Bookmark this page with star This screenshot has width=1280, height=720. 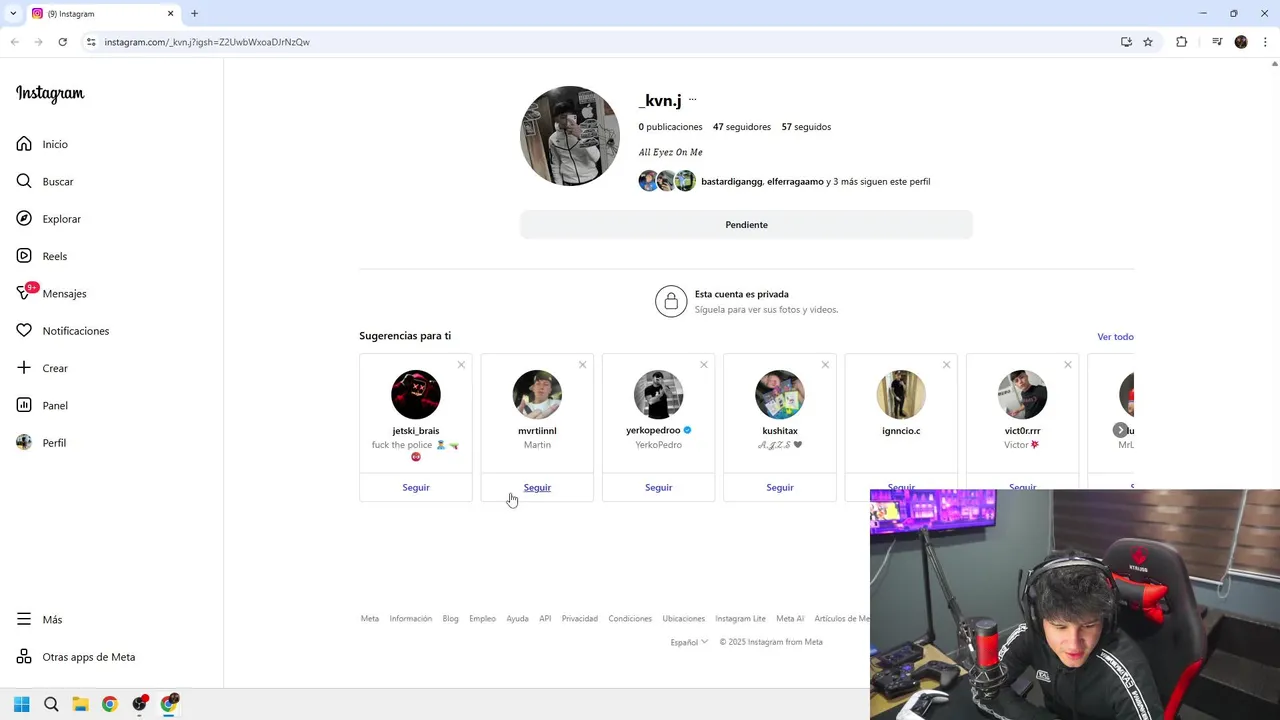click(1148, 42)
